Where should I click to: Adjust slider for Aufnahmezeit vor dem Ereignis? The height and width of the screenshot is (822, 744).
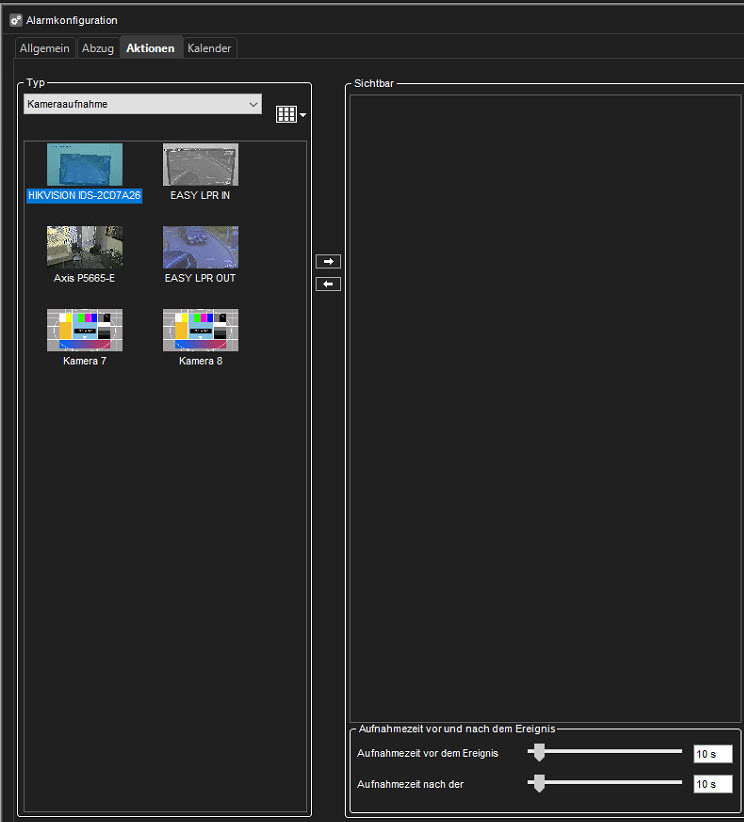coord(539,752)
